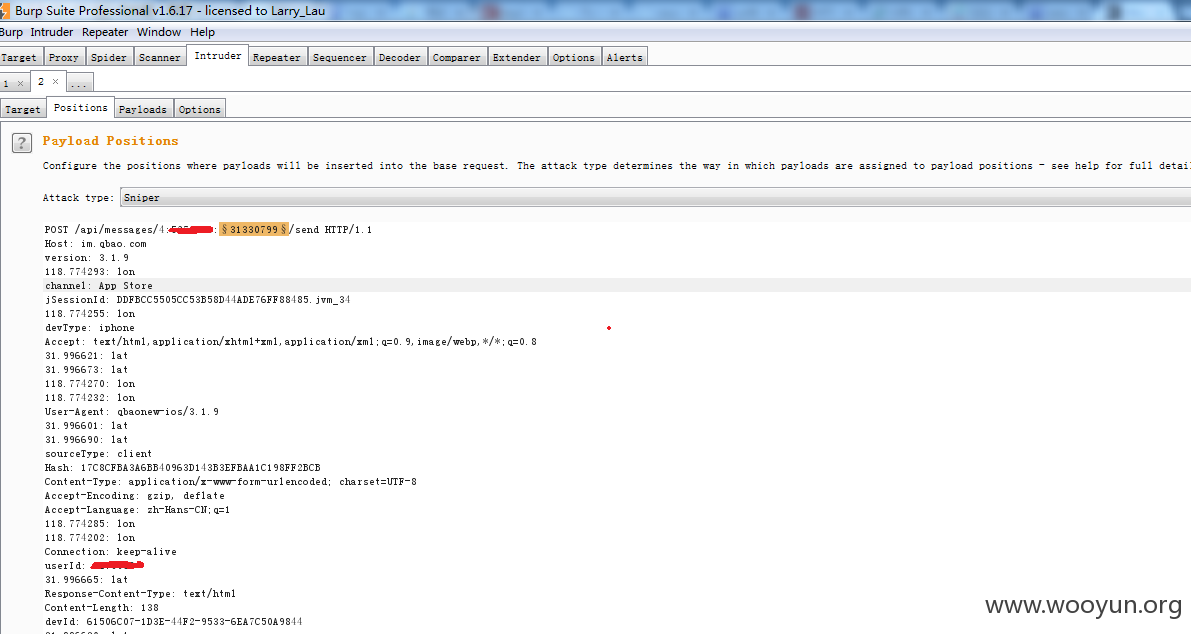1191x634 pixels.
Task: Click the 31.996673: lat line
Action: click(x=87, y=370)
